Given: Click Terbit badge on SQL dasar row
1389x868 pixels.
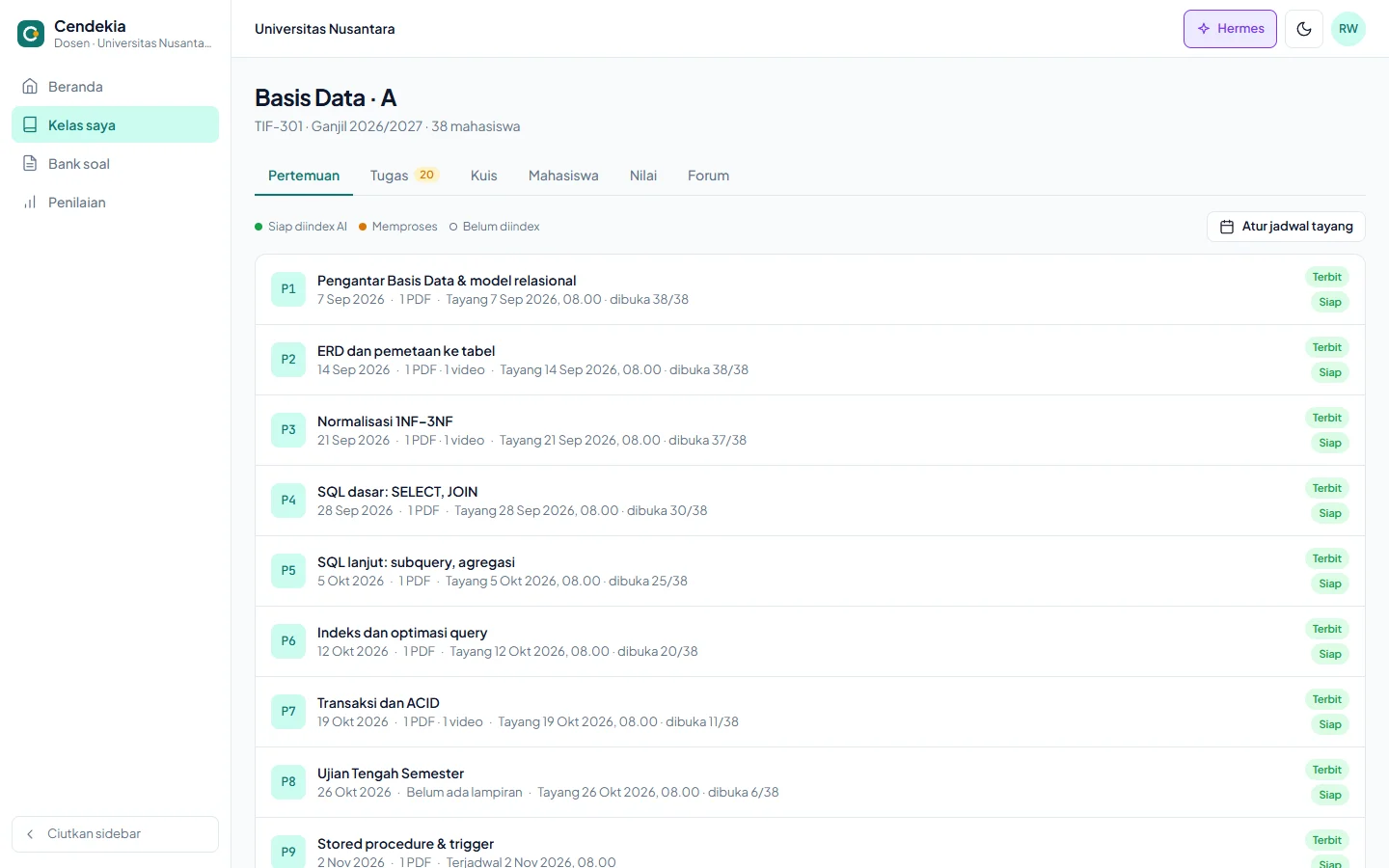Looking at the screenshot, I should 1326,488.
